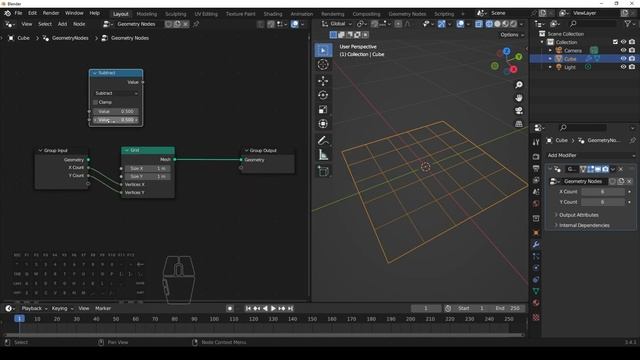Open the Add Modifier dropdown
Screen dimensions: 640x360
click(591, 156)
